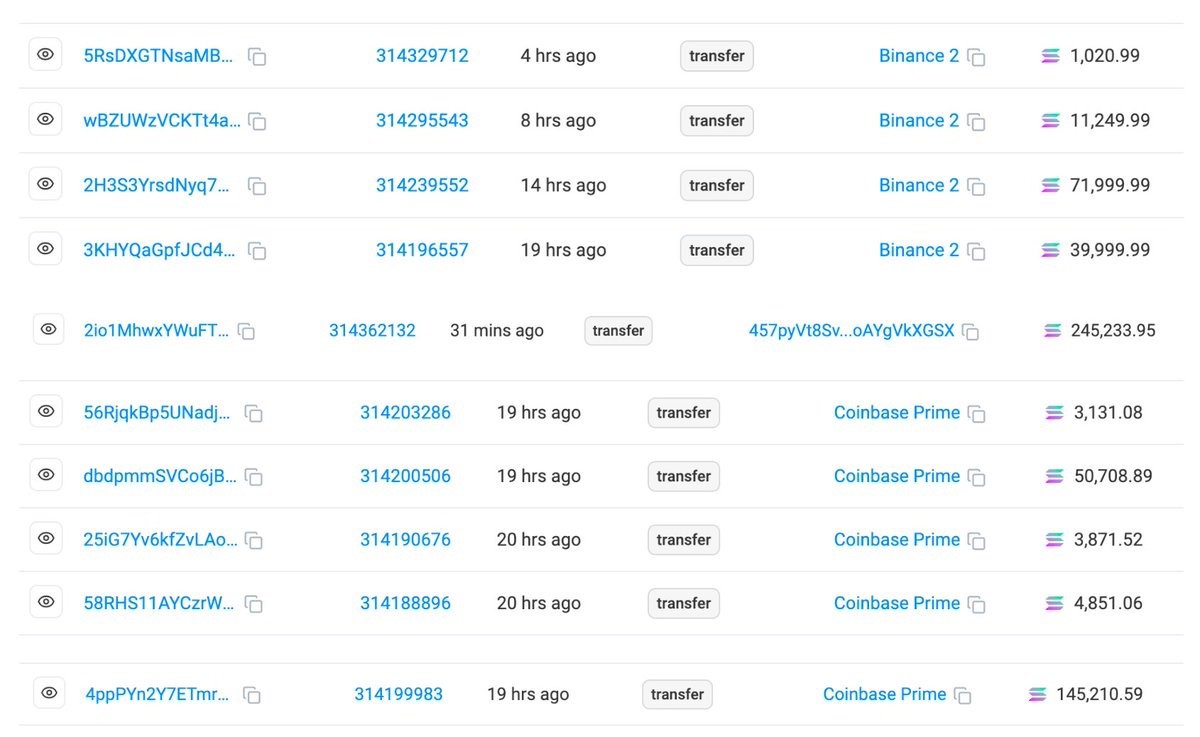The height and width of the screenshot is (737, 1200).
Task: Open Binance 2 account in 71,999.99 row
Action: [x=919, y=185]
